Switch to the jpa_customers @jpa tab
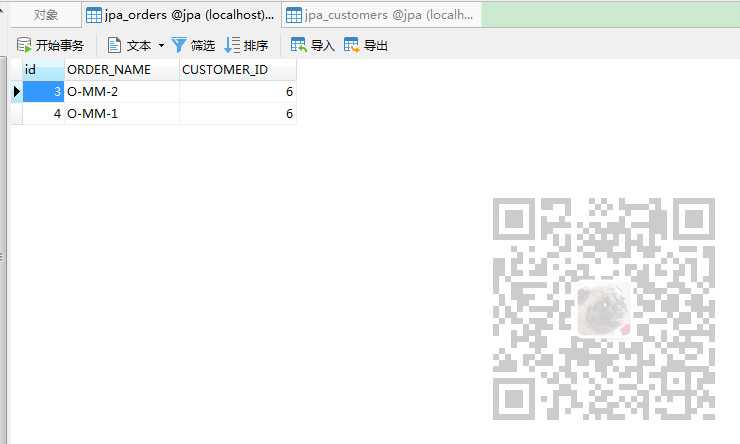 pyautogui.click(x=382, y=15)
